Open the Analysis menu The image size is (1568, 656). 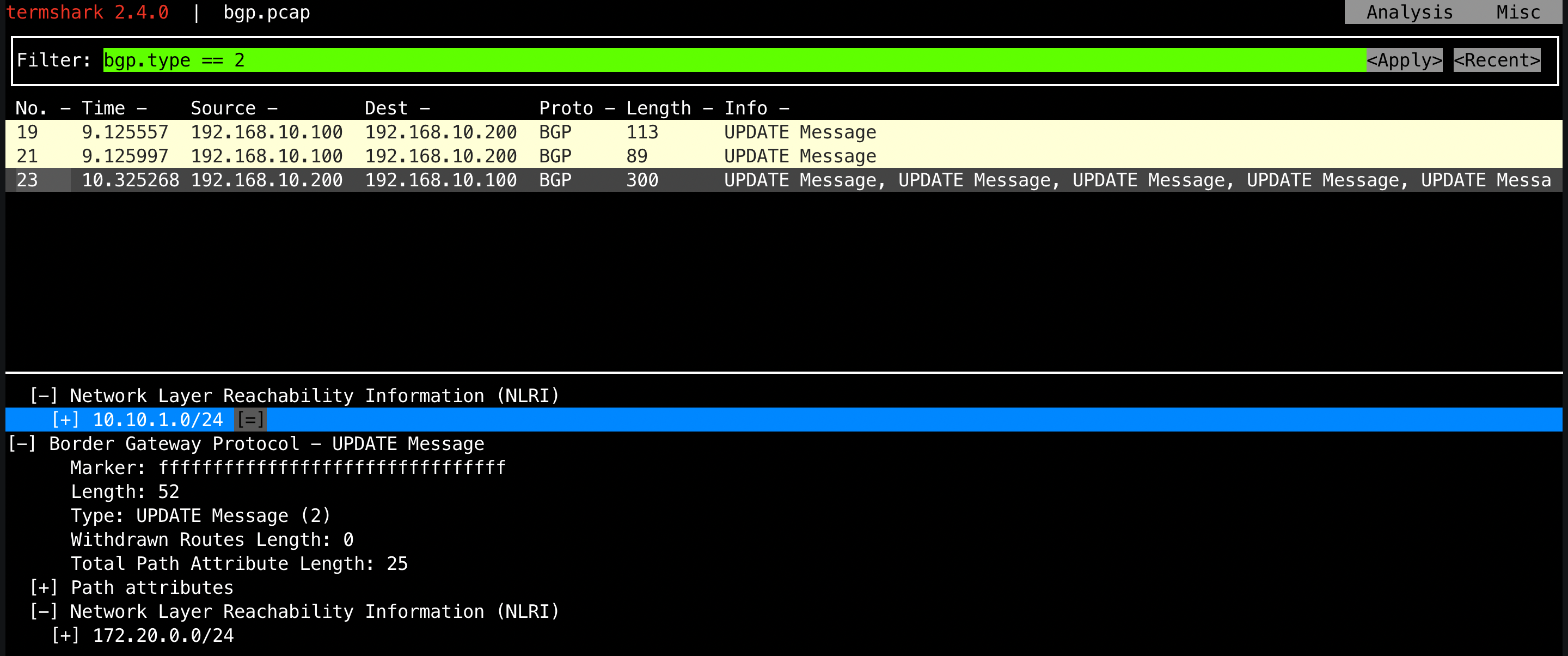tap(1408, 12)
